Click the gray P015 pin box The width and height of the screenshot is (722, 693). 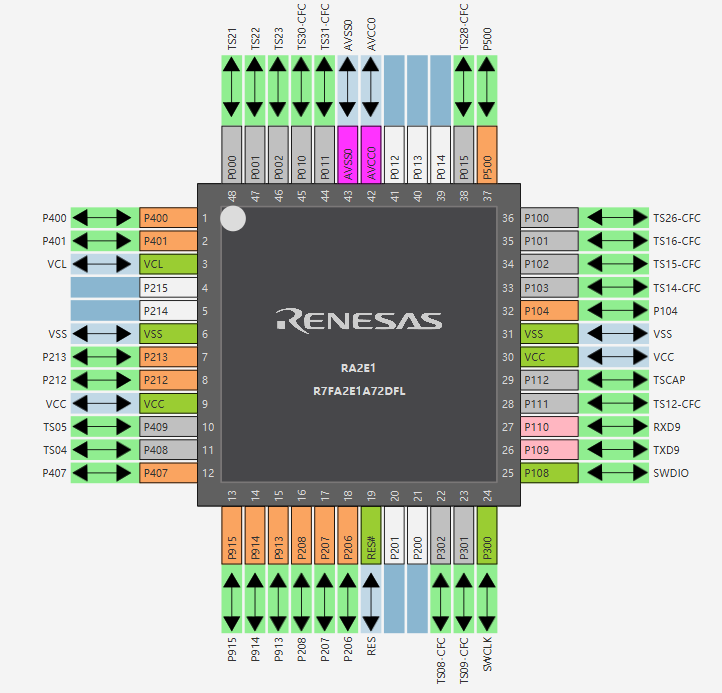[x=464, y=155]
